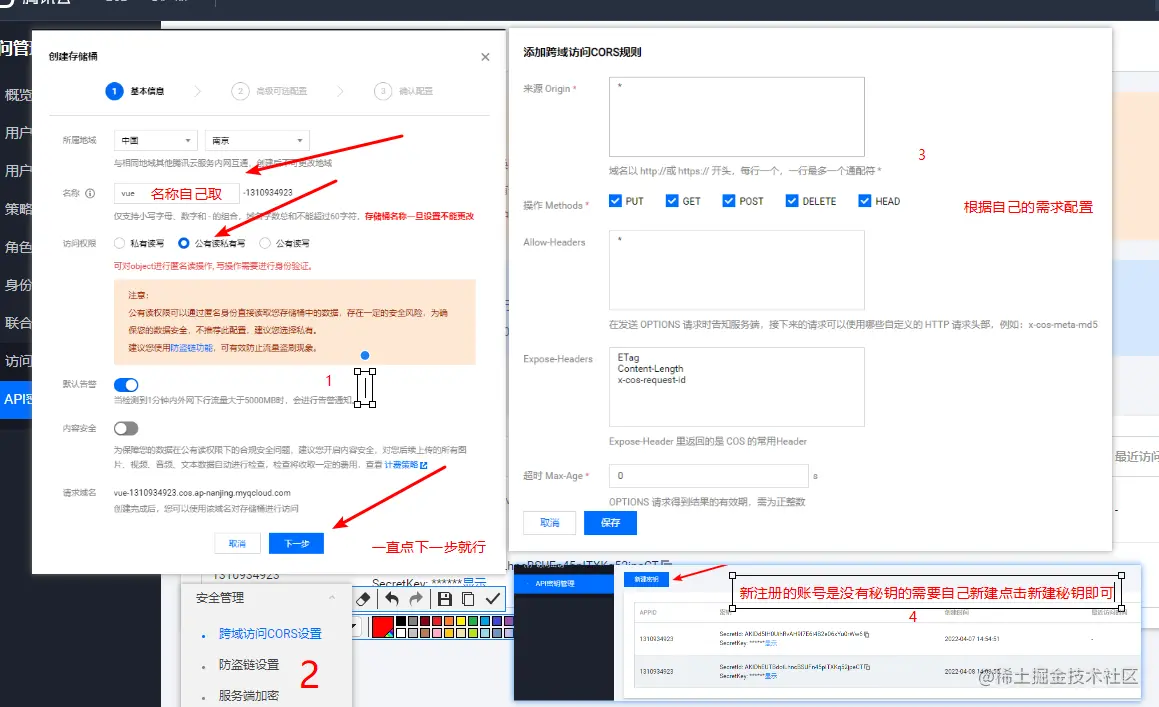Pick the white color swatch
Screen dimensions: 1159x707
tap(401, 633)
